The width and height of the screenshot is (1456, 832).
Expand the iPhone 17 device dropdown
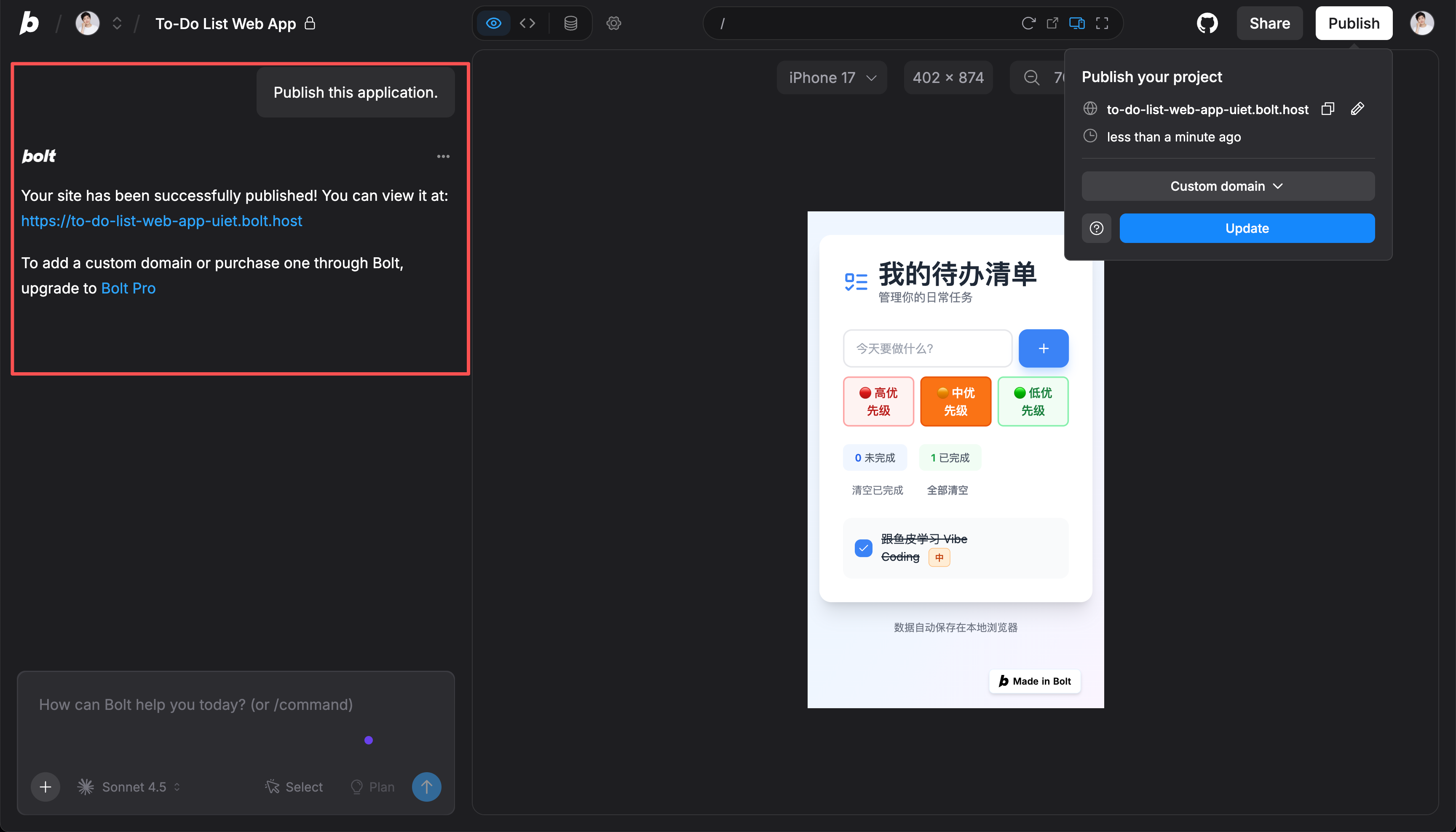[832, 78]
